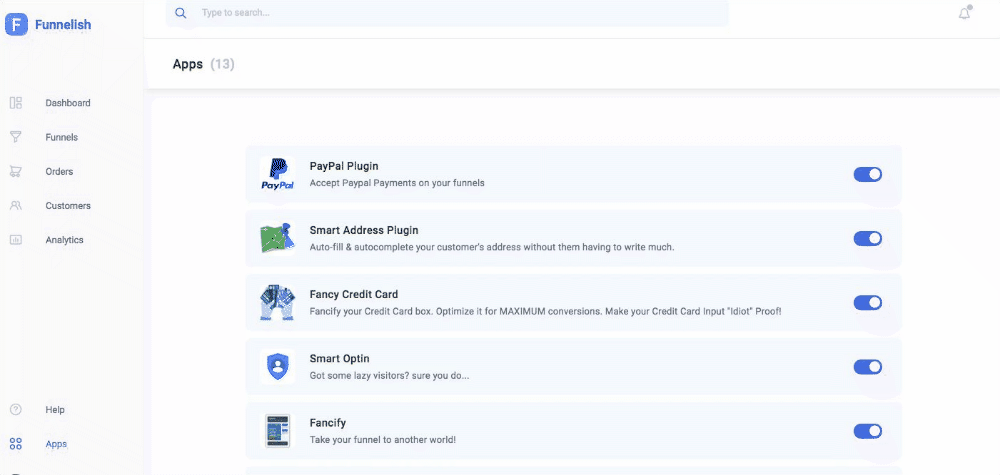
Task: Click the PayPal Plugin logo
Action: [277, 174]
